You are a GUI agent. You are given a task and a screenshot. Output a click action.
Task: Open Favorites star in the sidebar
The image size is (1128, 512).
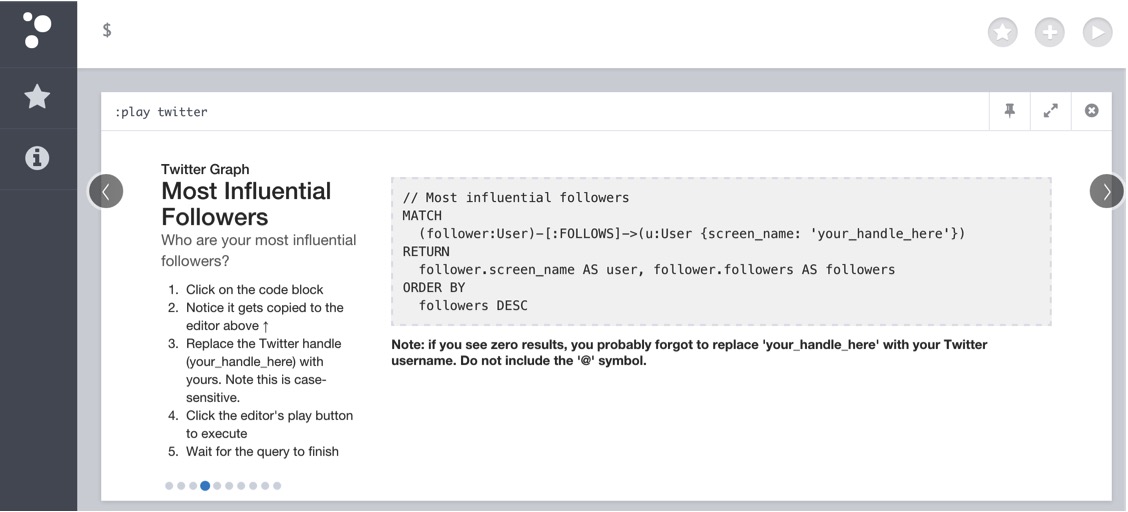[37, 96]
